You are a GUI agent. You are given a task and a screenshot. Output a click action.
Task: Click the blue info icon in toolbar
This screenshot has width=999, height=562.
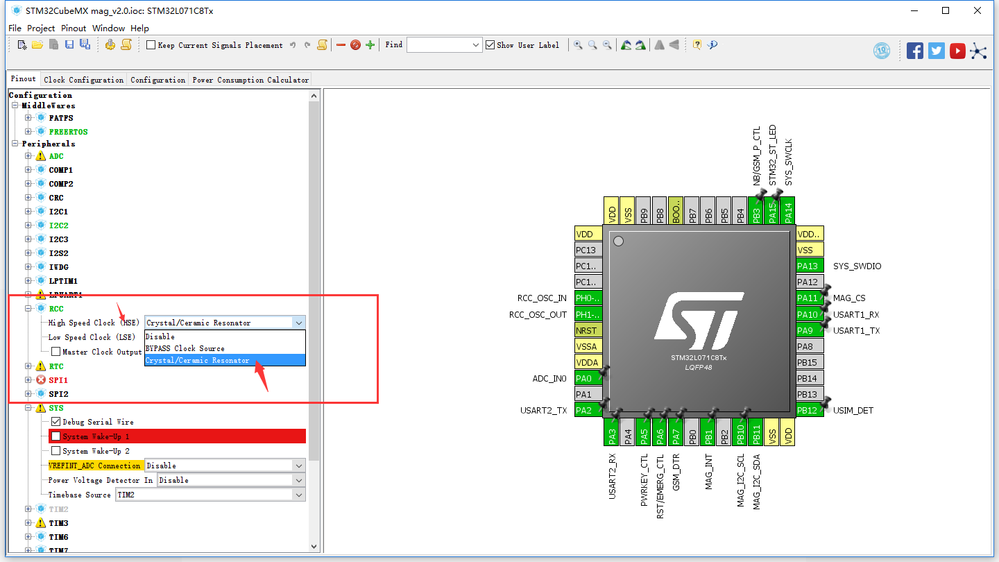click(x=712, y=45)
